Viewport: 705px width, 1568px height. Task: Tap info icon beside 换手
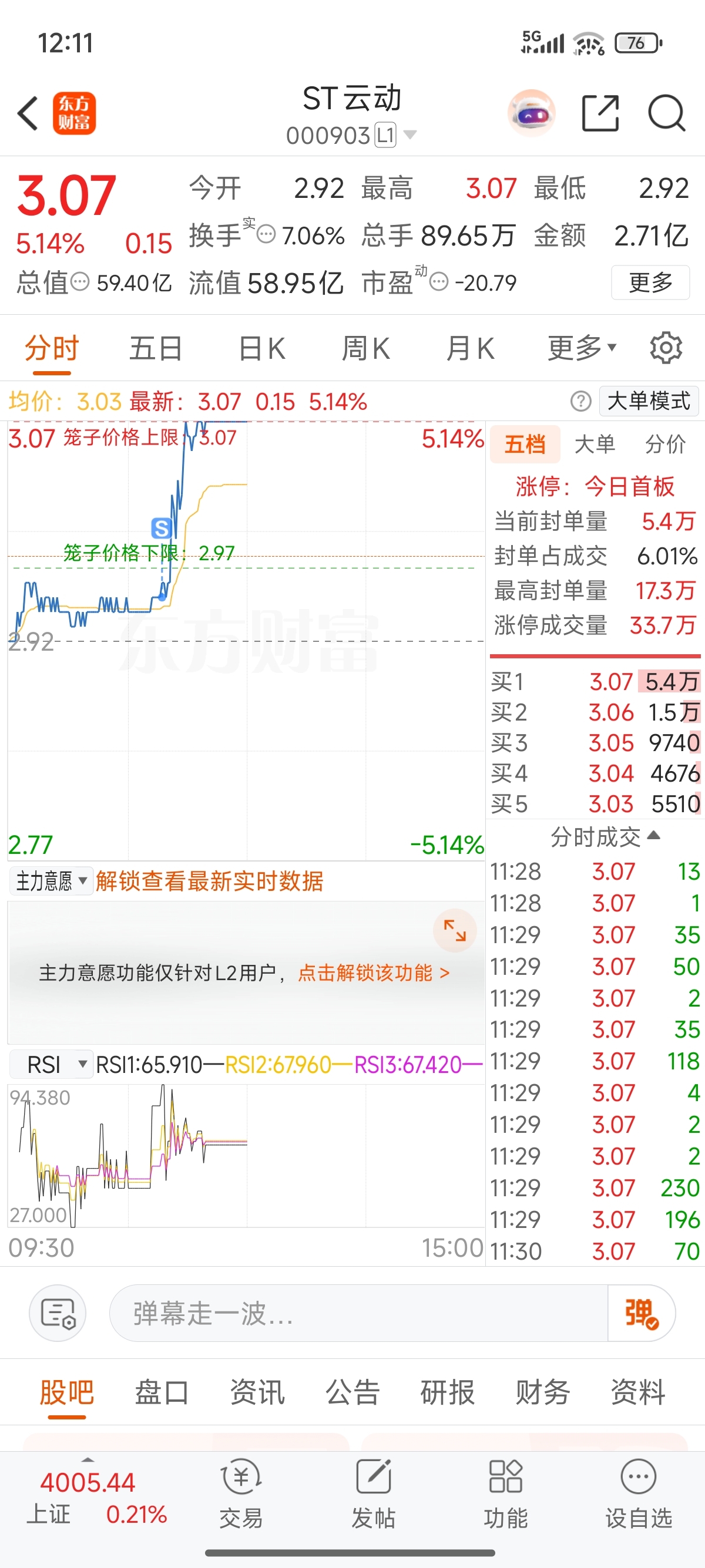pyautogui.click(x=266, y=234)
